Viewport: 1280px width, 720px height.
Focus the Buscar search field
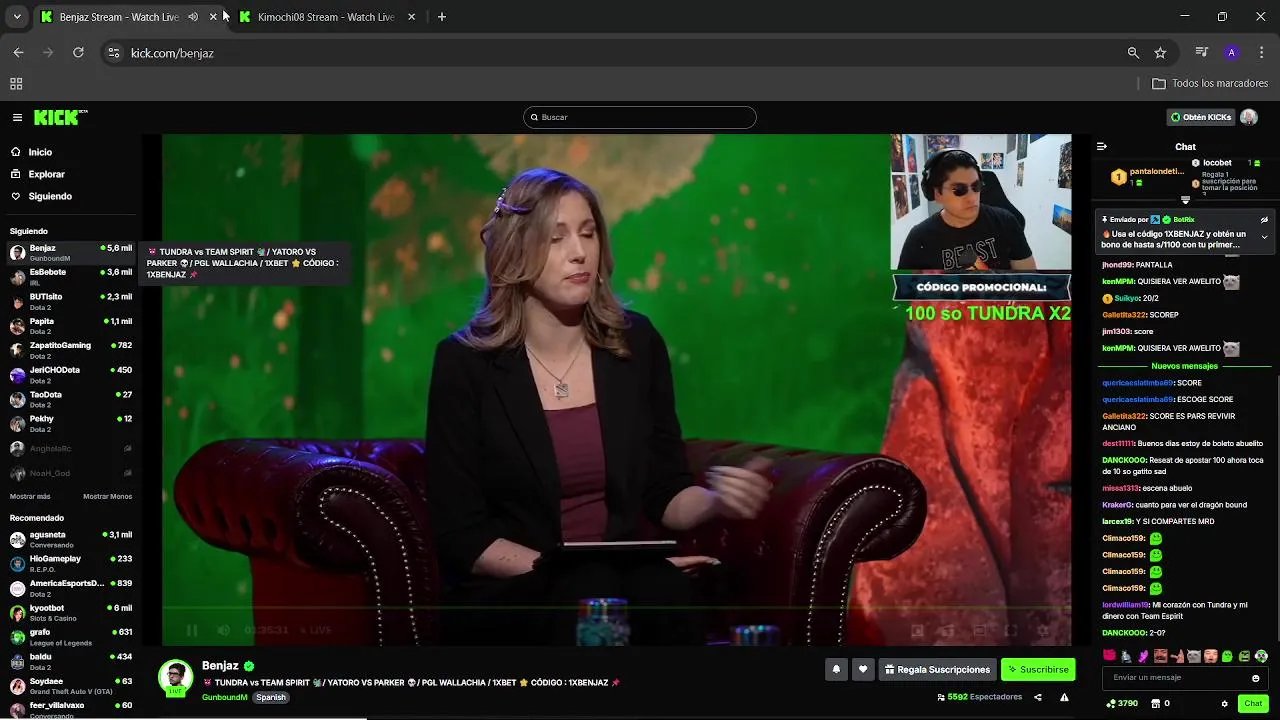[640, 117]
